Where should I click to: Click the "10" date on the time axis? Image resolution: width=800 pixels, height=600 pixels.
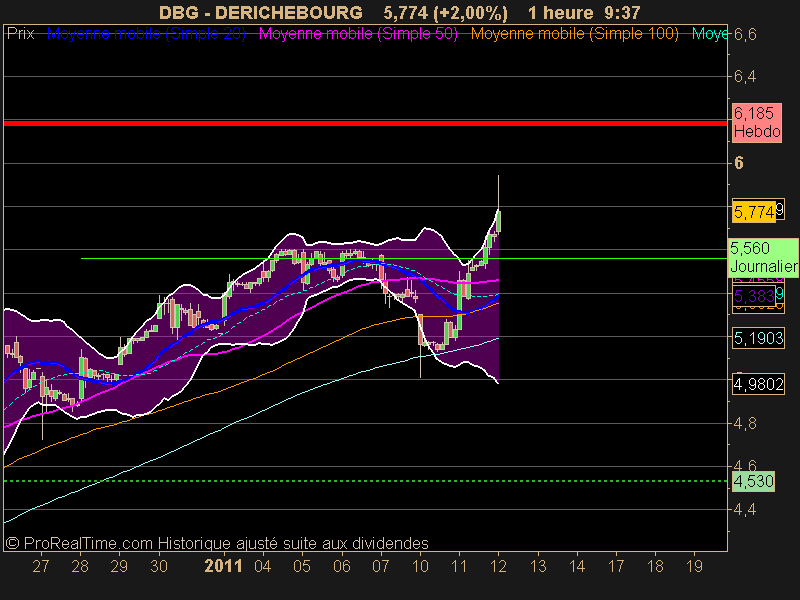coord(420,566)
